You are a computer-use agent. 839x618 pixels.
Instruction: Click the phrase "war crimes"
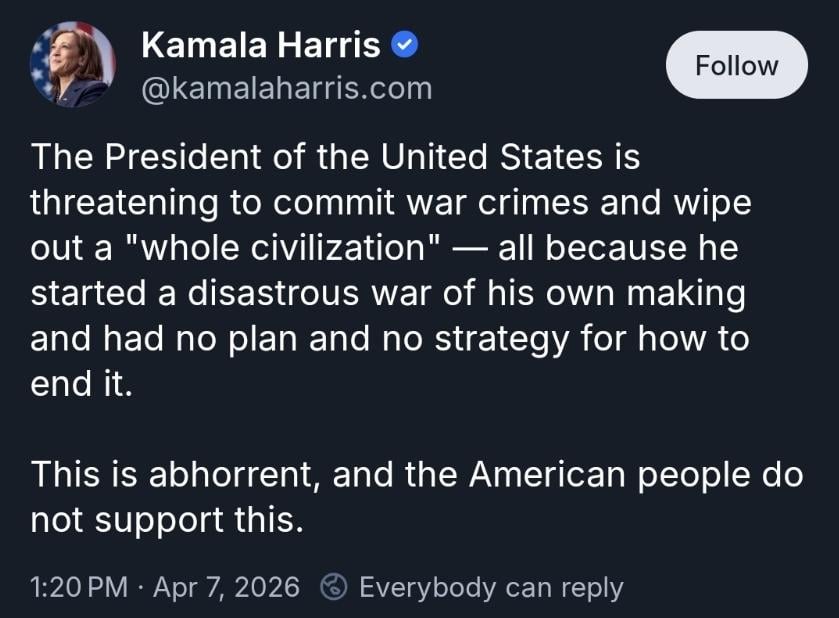point(536,203)
